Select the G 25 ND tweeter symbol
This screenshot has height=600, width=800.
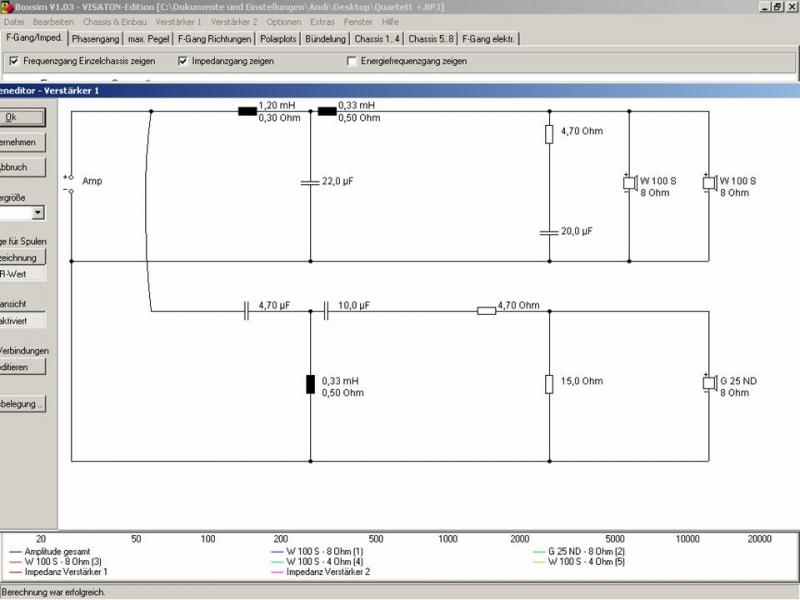pyautogui.click(x=710, y=382)
